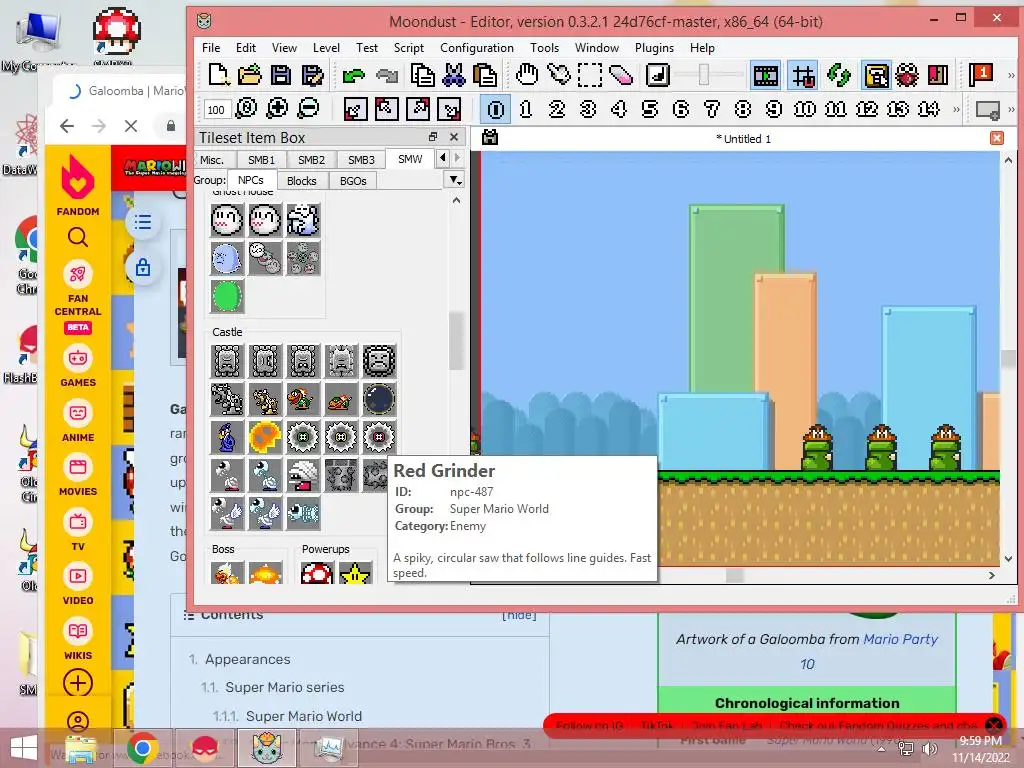Pick the Red Grinder NPC tile
The width and height of the screenshot is (1024, 768).
[x=379, y=437]
